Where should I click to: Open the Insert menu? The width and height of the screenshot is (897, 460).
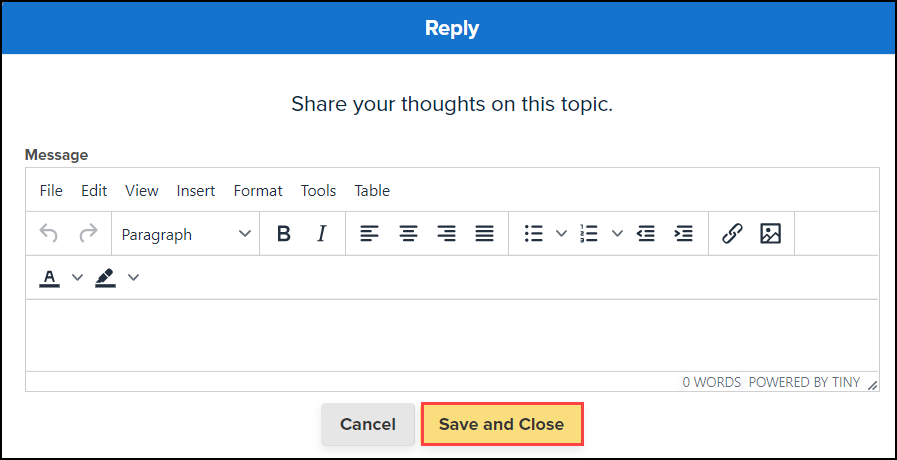click(196, 190)
